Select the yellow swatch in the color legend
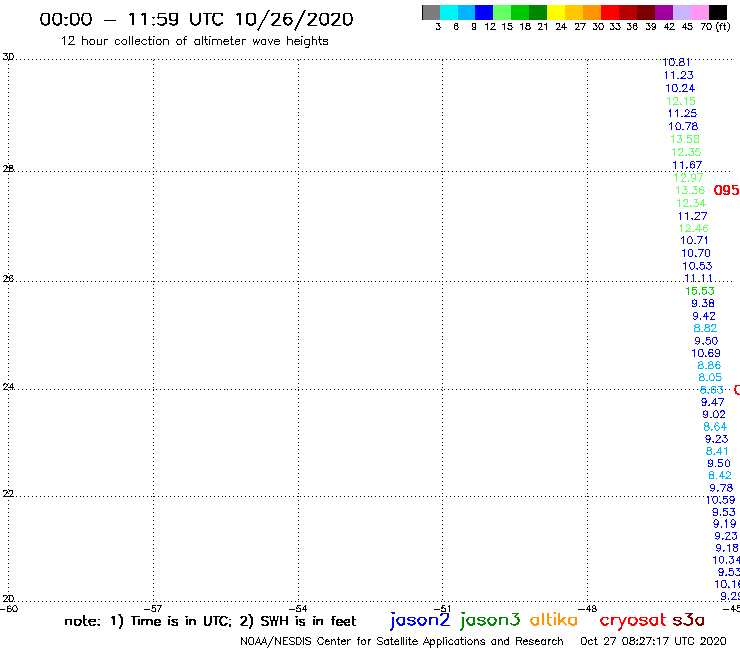 pyautogui.click(x=556, y=12)
